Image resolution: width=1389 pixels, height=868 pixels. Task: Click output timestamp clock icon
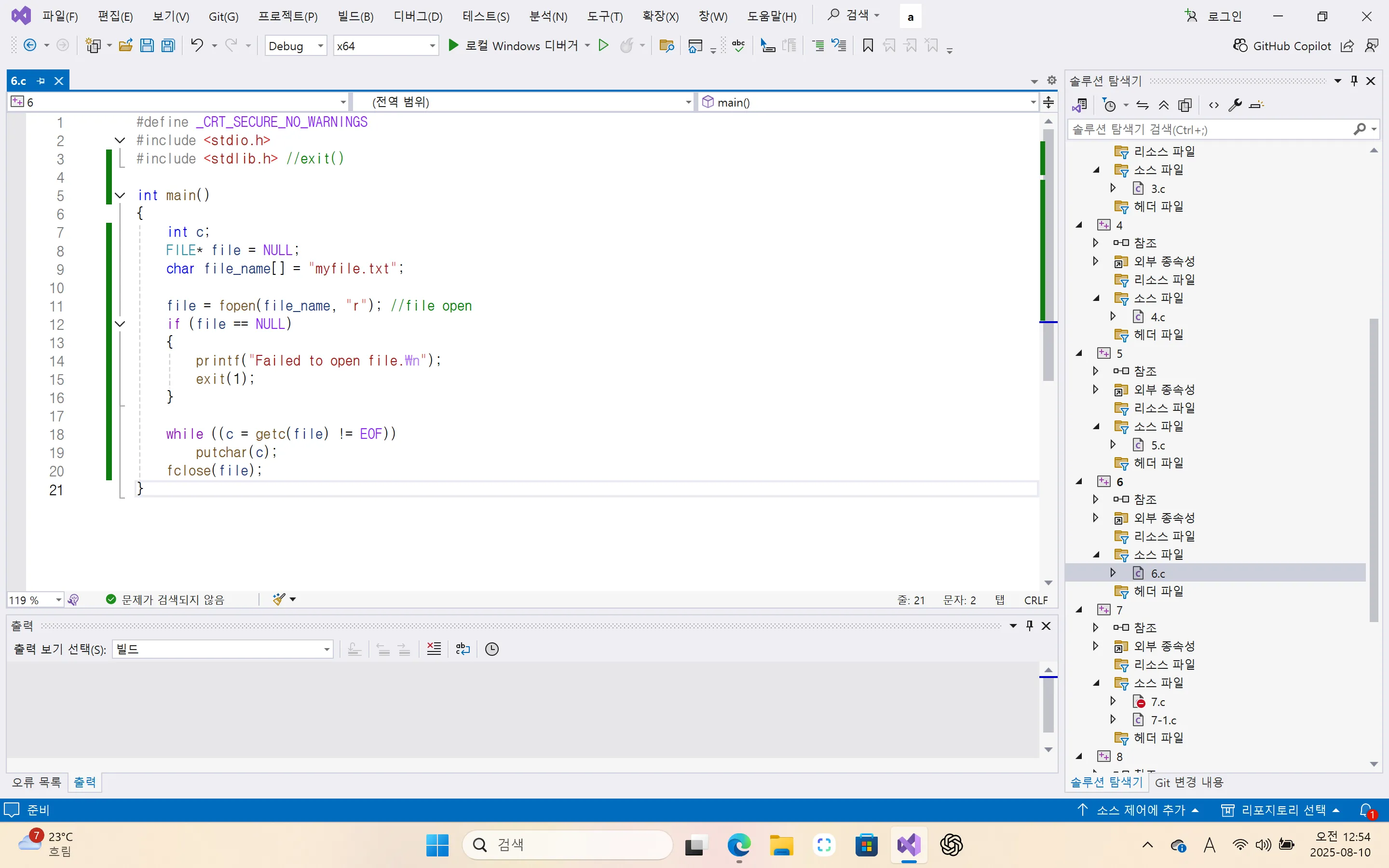492,649
